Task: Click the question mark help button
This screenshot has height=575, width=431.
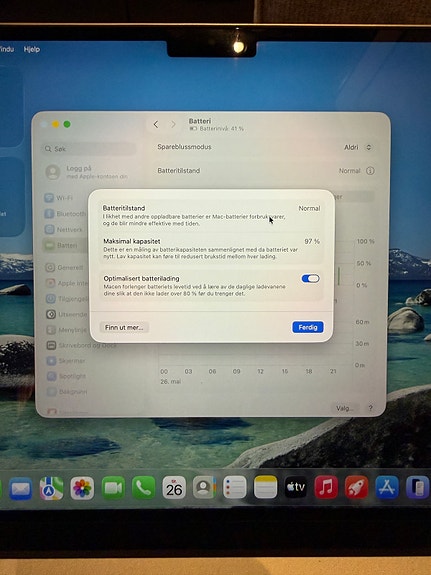Action: click(370, 408)
